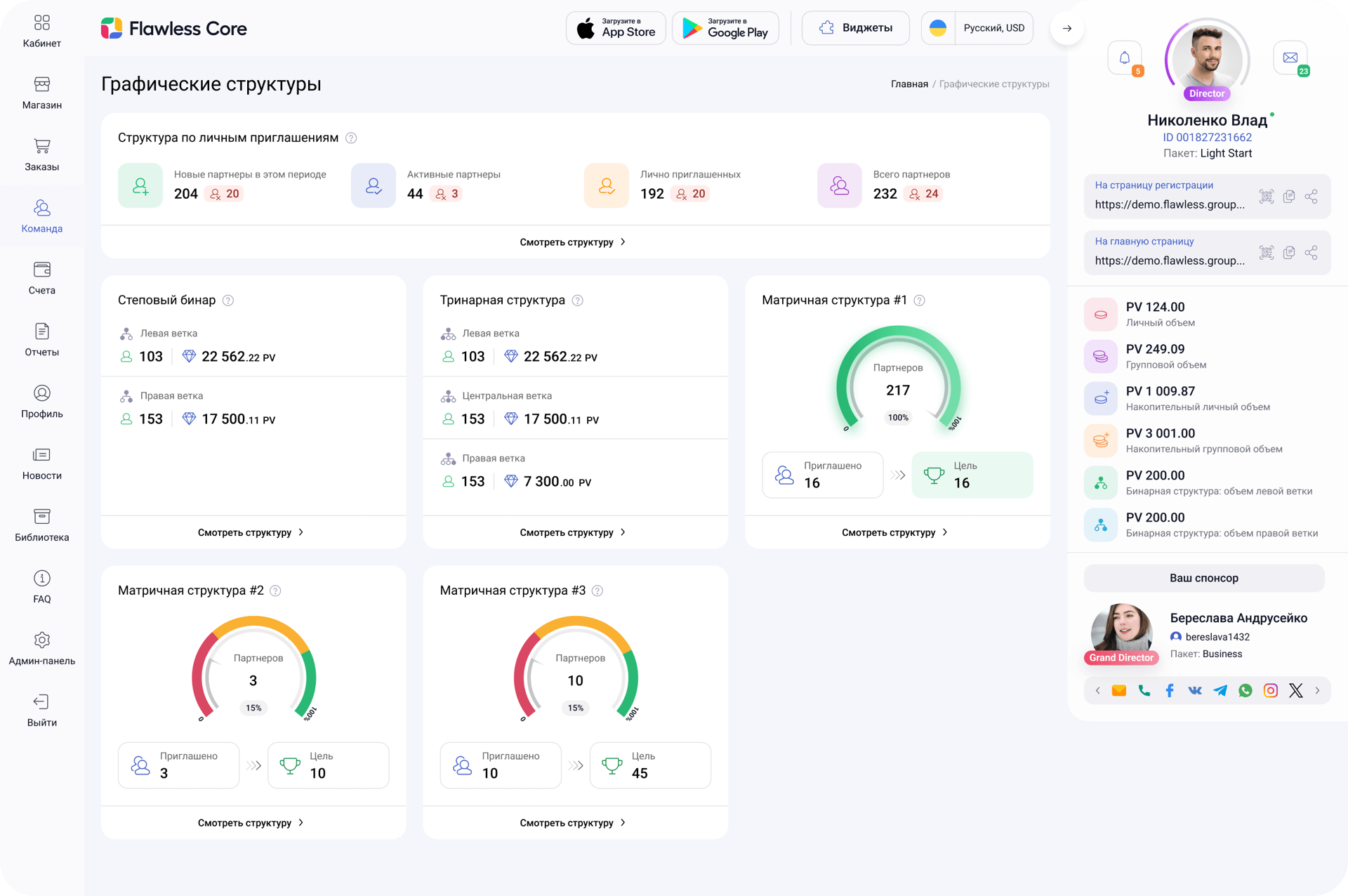
Task: Open sponsor's Instagram icon
Action: (1271, 690)
